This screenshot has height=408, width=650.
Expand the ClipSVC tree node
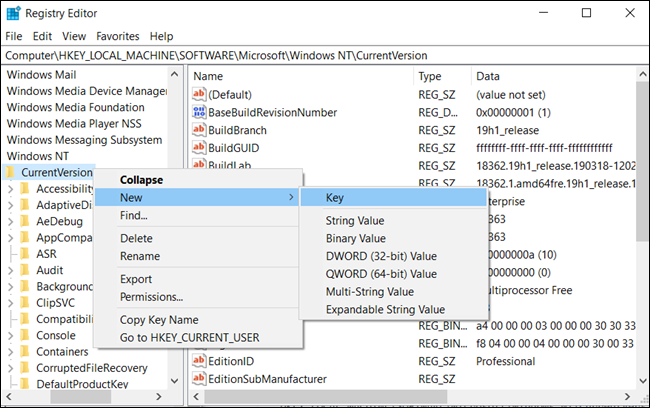click(11, 303)
